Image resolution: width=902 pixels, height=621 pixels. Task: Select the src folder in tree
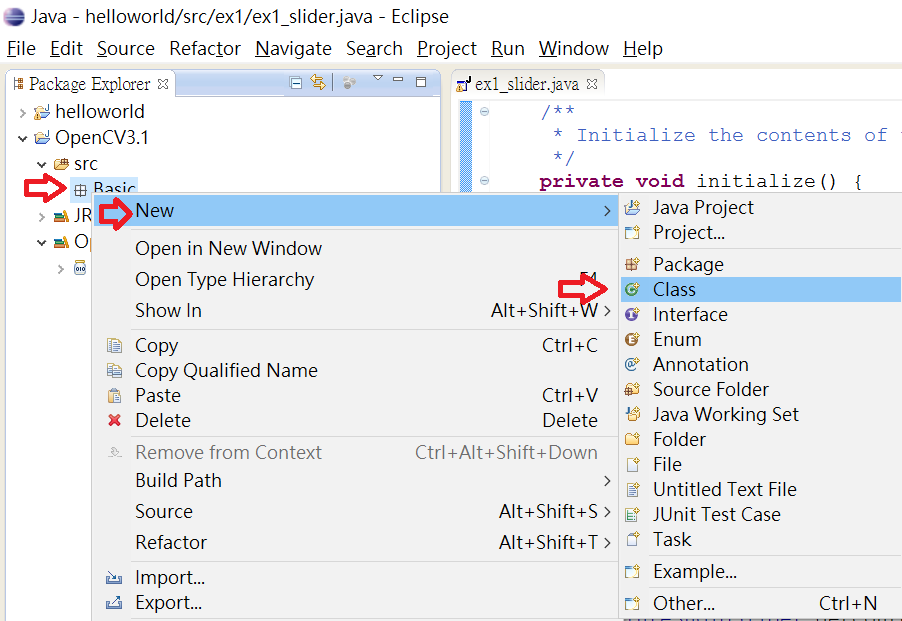(86, 164)
